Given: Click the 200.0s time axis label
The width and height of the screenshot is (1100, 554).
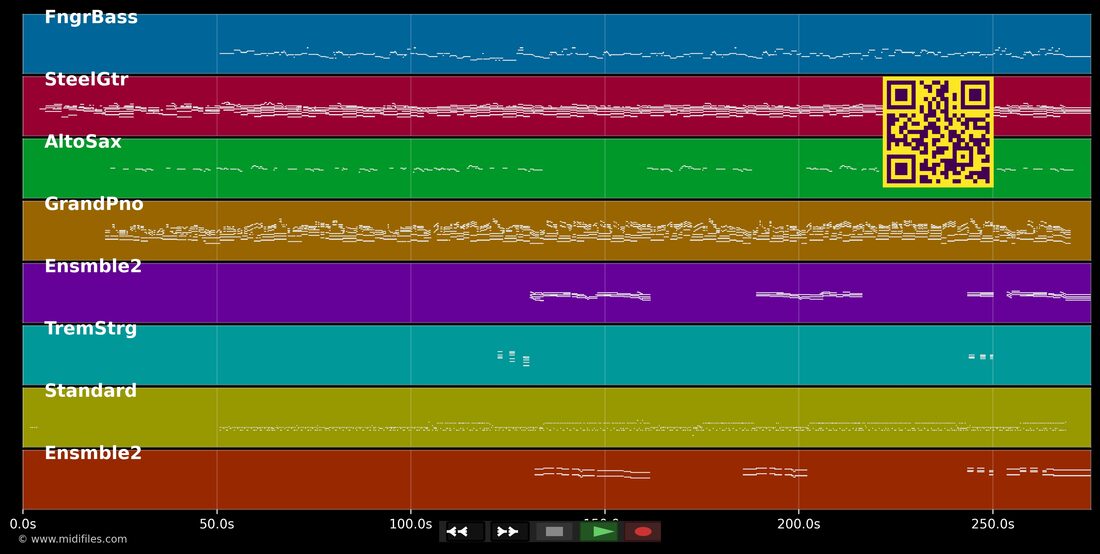Looking at the screenshot, I should [x=798, y=524].
